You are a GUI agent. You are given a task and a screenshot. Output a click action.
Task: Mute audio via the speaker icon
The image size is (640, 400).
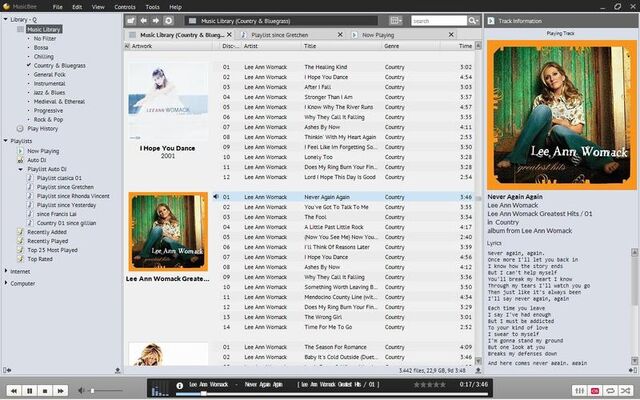click(x=81, y=391)
